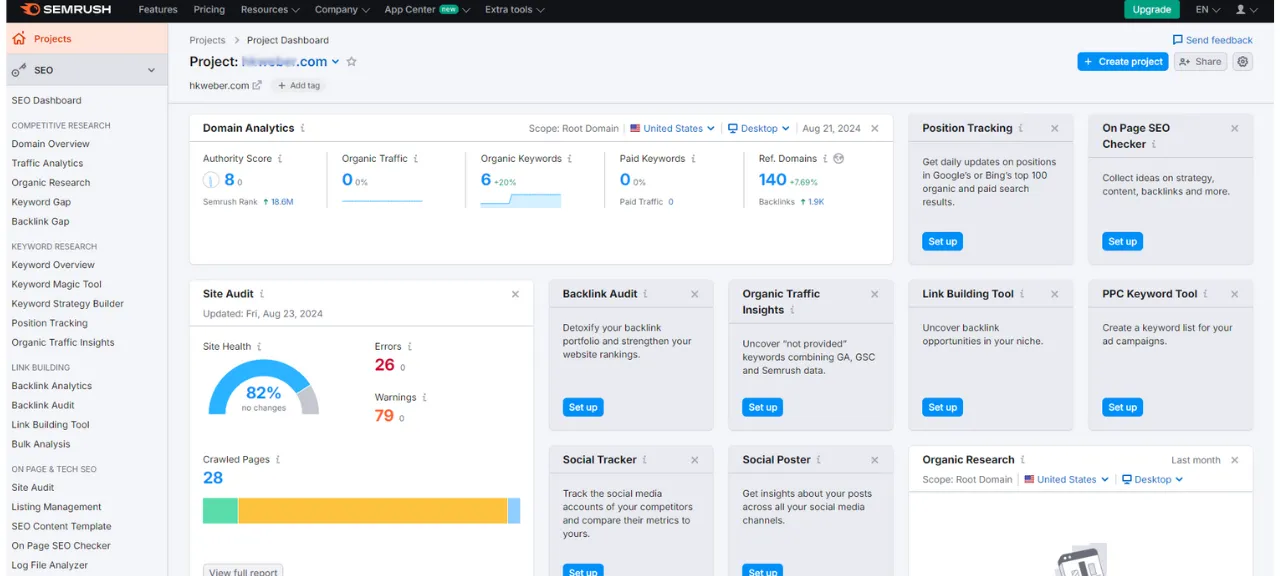
Task: Open Domain Overview in sidebar
Action: (x=50, y=144)
